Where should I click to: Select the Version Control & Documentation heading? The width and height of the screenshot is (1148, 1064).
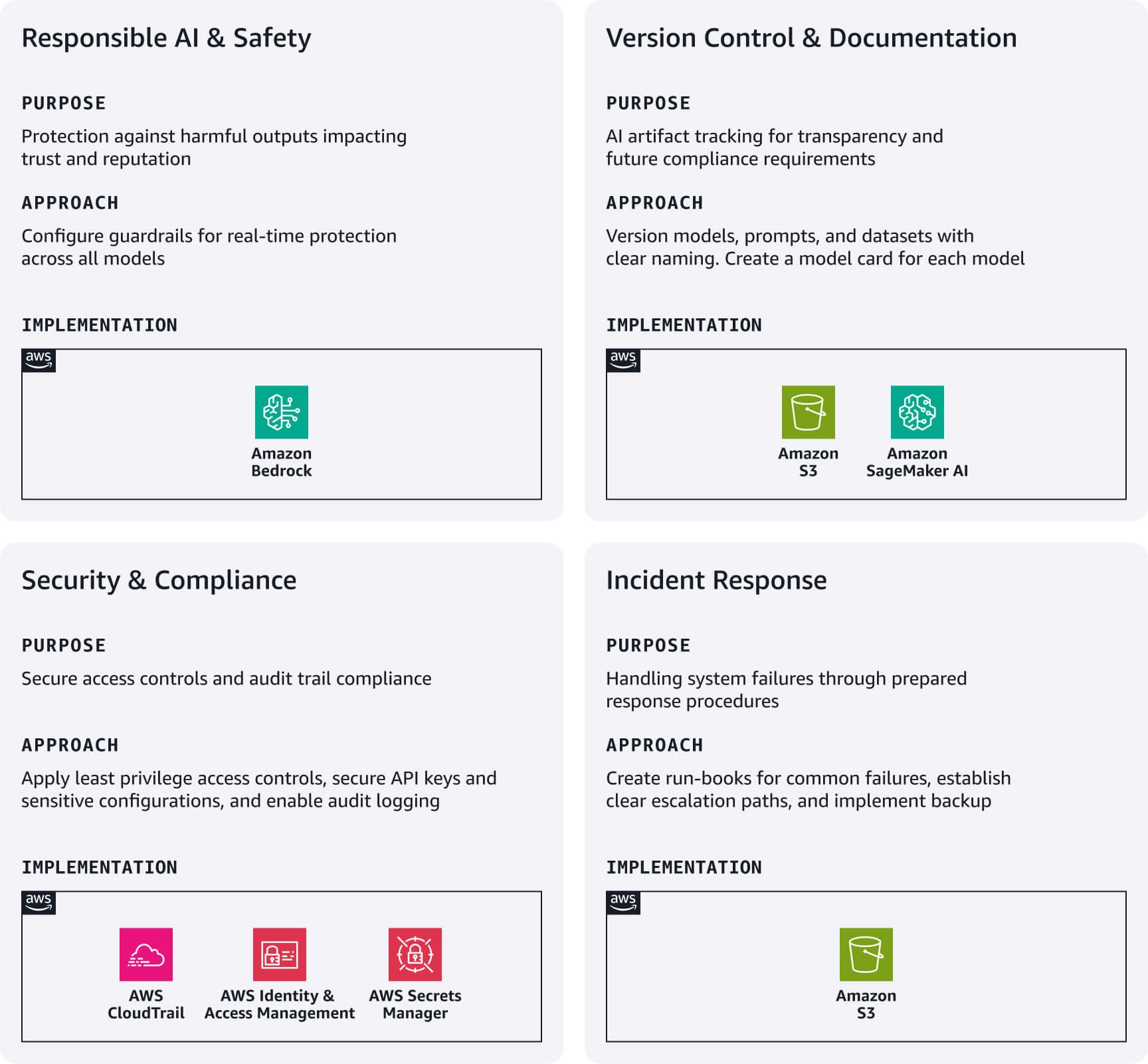point(811,38)
